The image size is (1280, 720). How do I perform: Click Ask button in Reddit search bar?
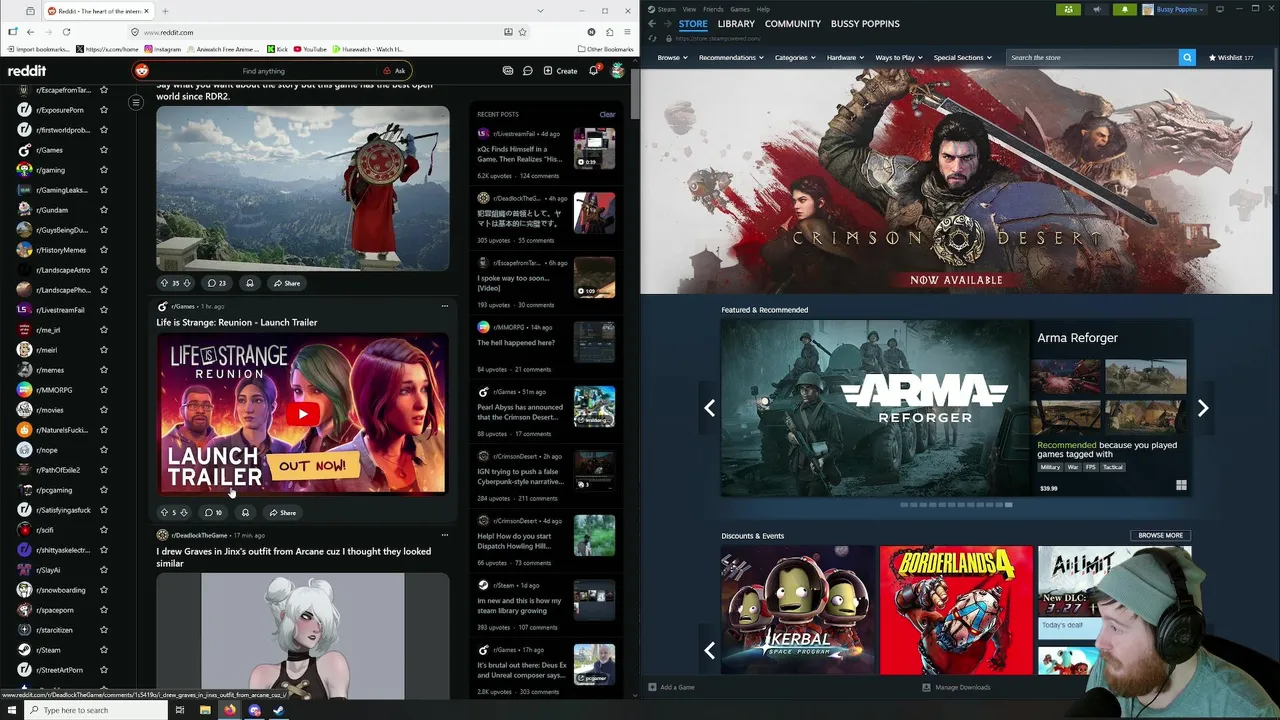[x=394, y=71]
